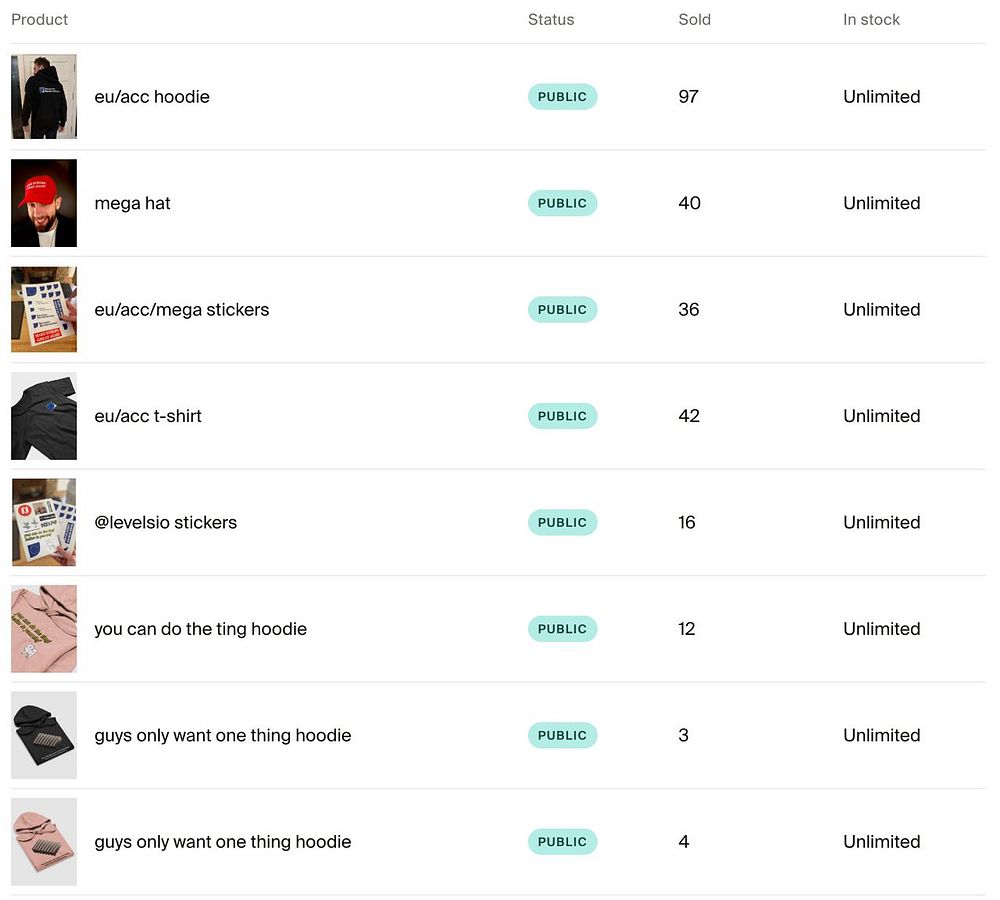The width and height of the screenshot is (1000, 900).
Task: Sort by the Status column header
Action: tap(551, 19)
